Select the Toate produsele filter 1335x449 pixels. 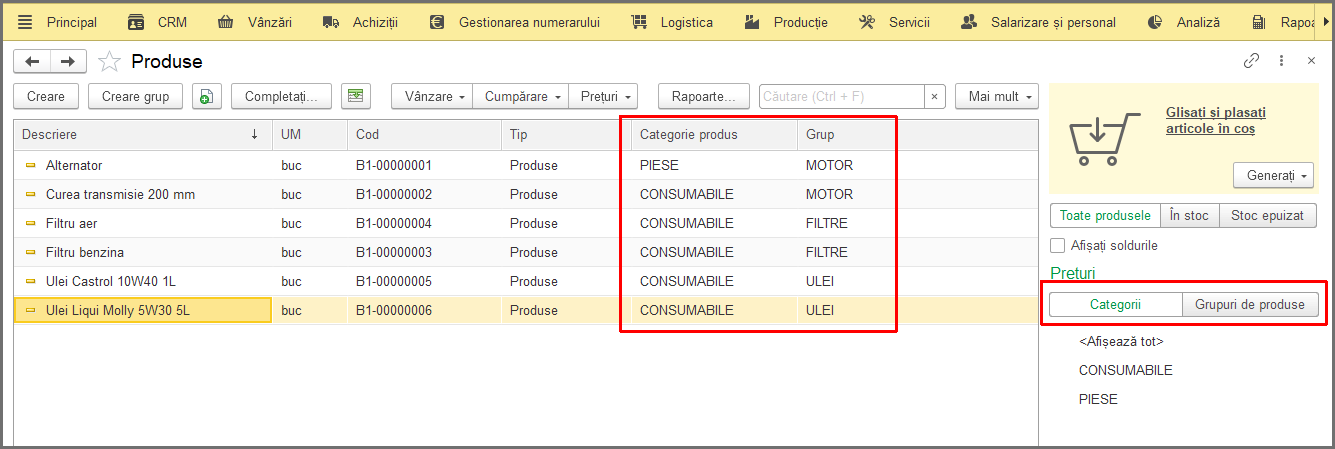[x=1105, y=215]
